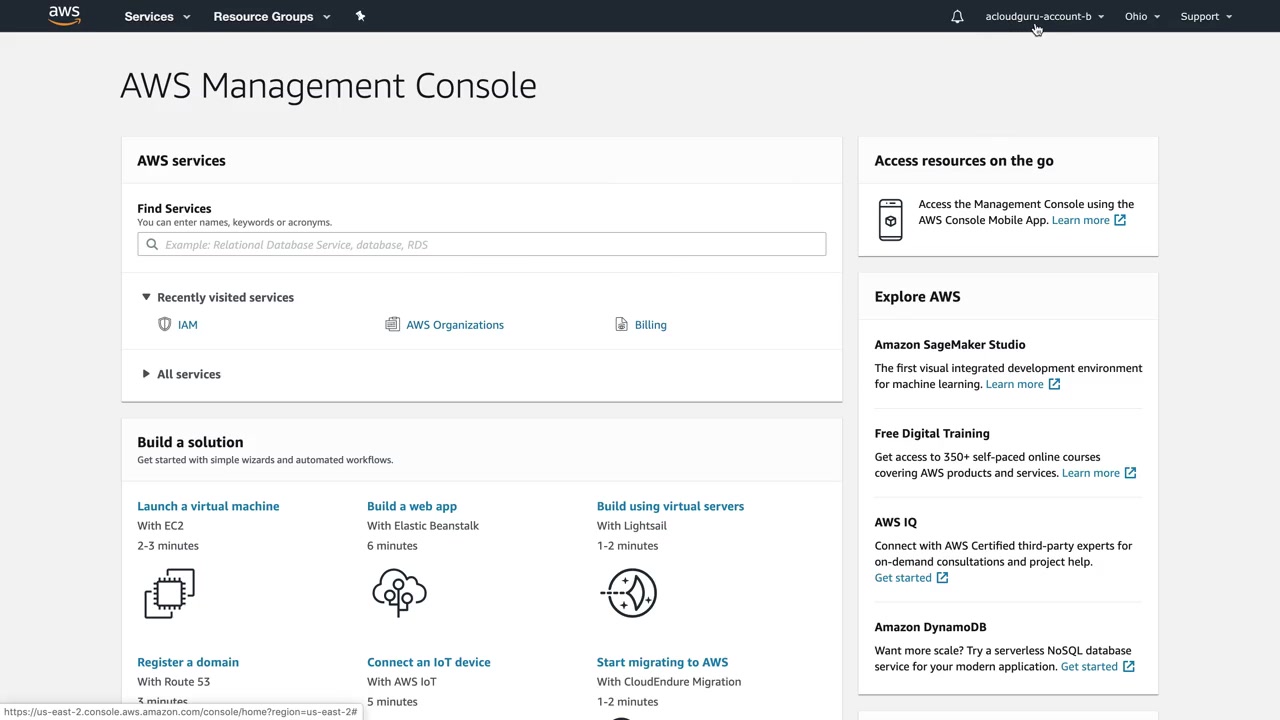Image resolution: width=1280 pixels, height=720 pixels.
Task: Click the pin shortcuts icon in navbar
Action: tap(360, 16)
